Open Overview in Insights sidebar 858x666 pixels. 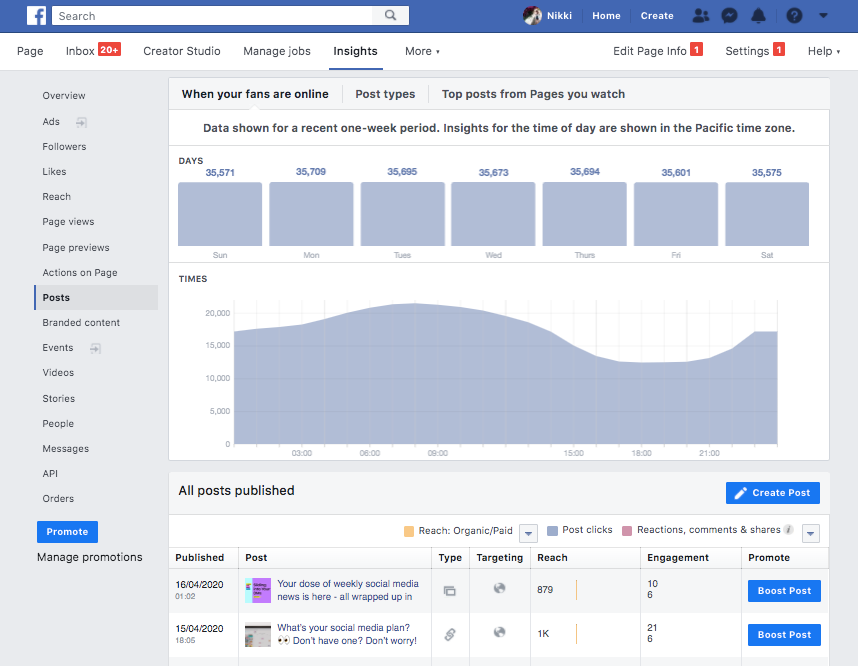tap(64, 96)
